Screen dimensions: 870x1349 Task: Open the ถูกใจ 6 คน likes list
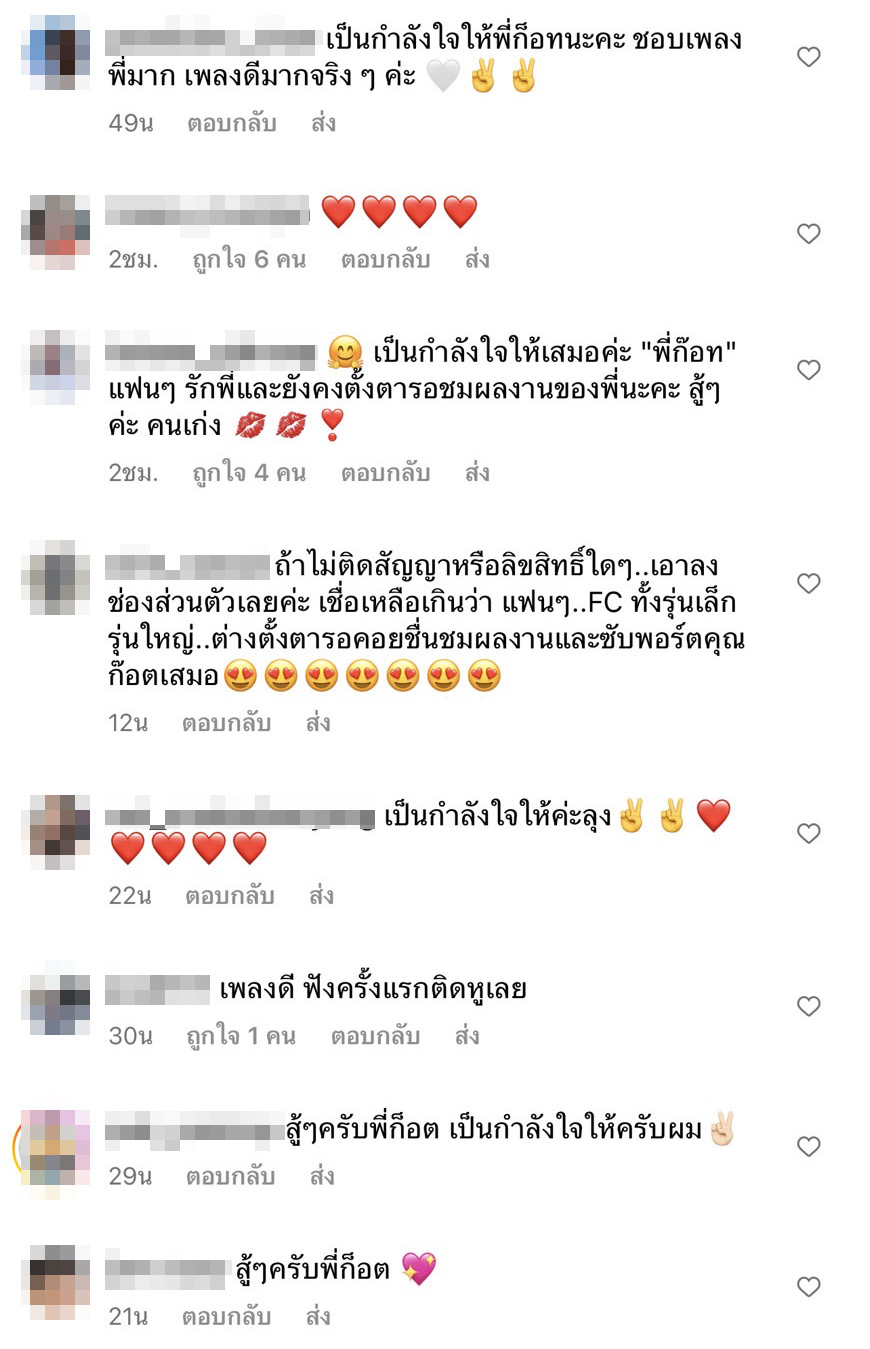click(249, 260)
